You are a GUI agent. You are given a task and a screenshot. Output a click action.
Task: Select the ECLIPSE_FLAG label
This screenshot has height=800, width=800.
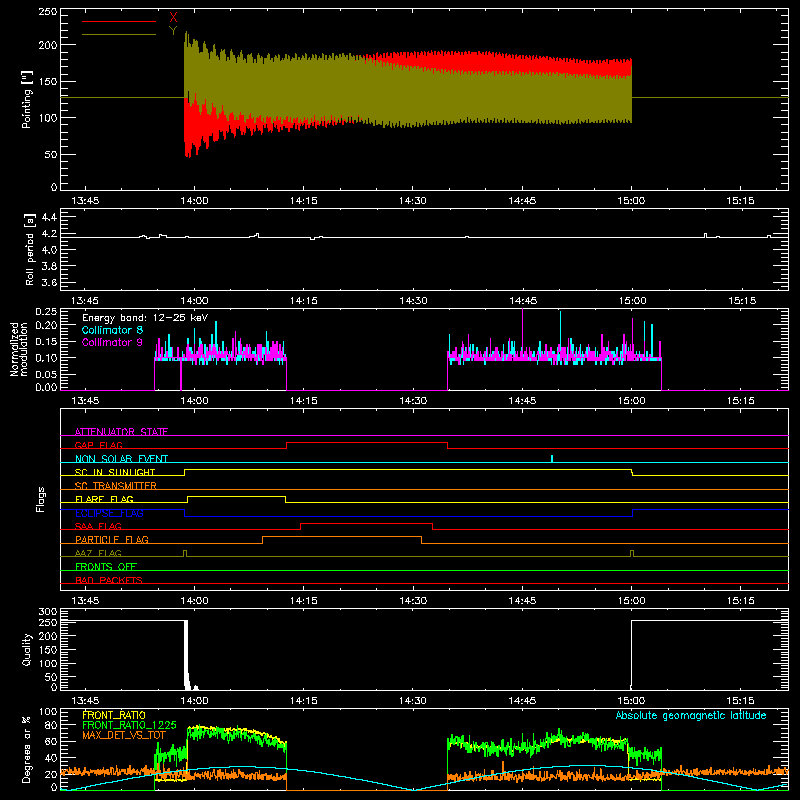pos(109,513)
